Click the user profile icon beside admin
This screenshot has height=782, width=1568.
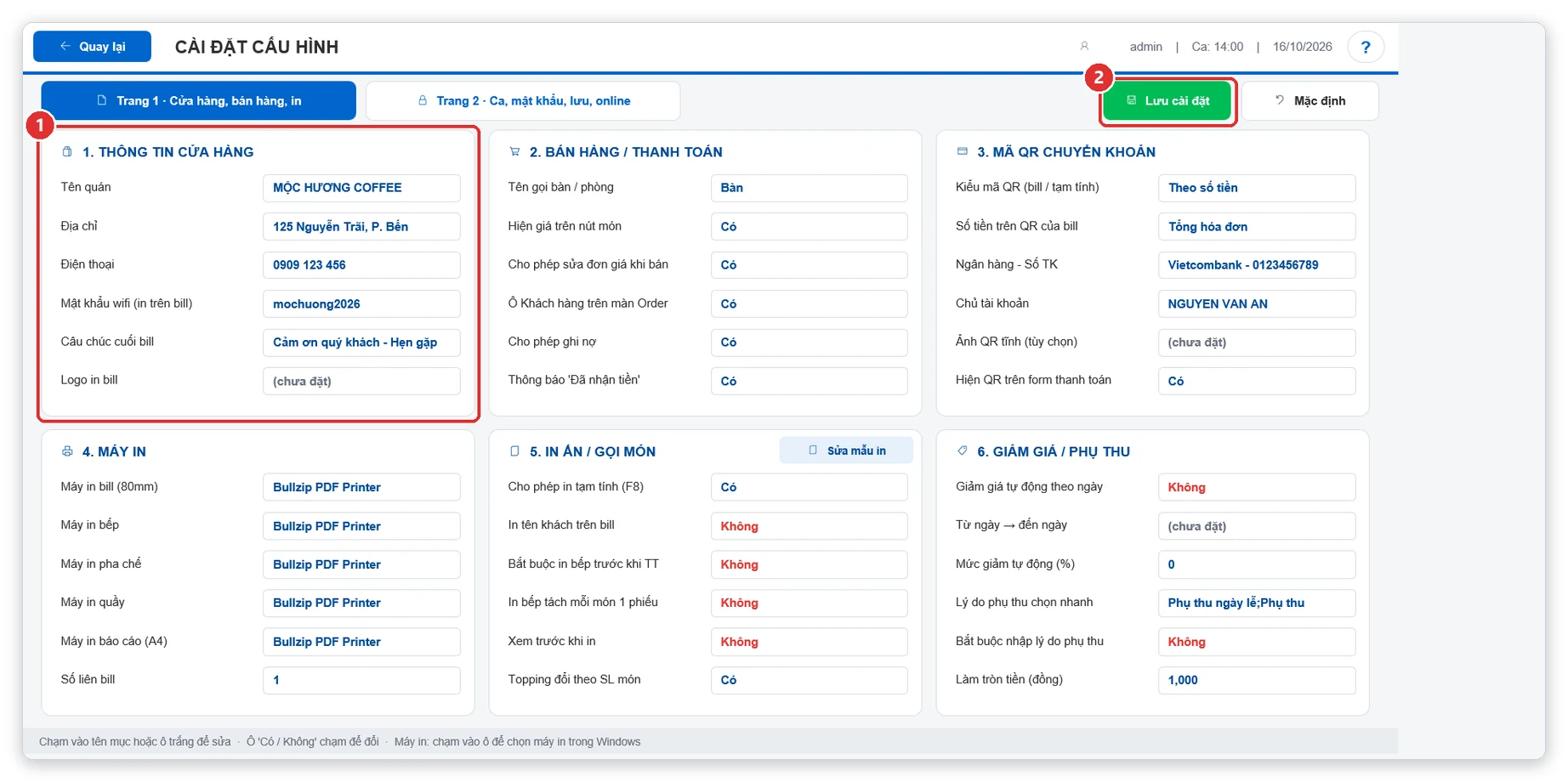(1084, 47)
